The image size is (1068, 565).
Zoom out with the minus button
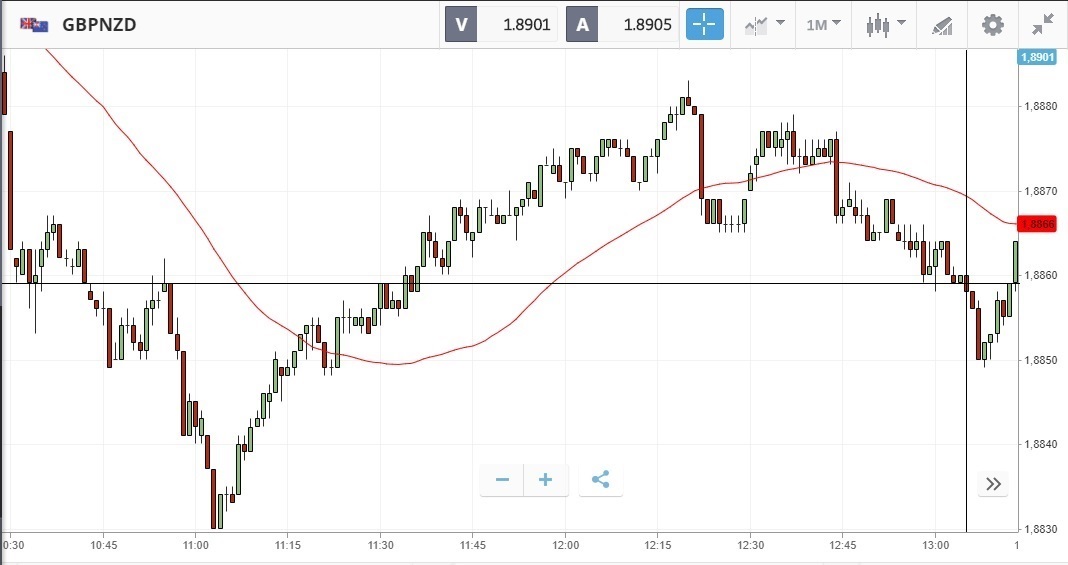point(502,480)
